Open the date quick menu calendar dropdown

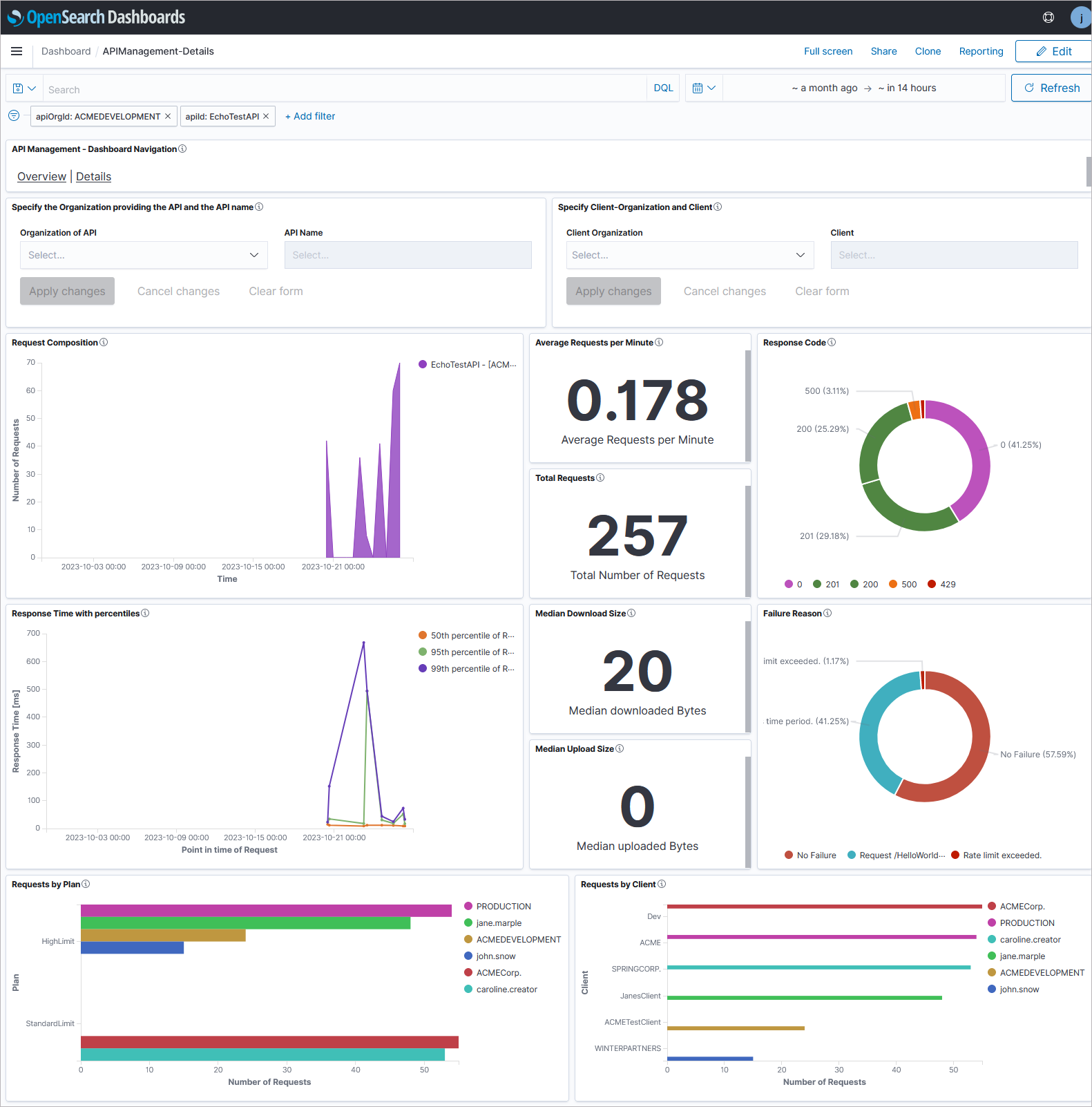[x=704, y=88]
